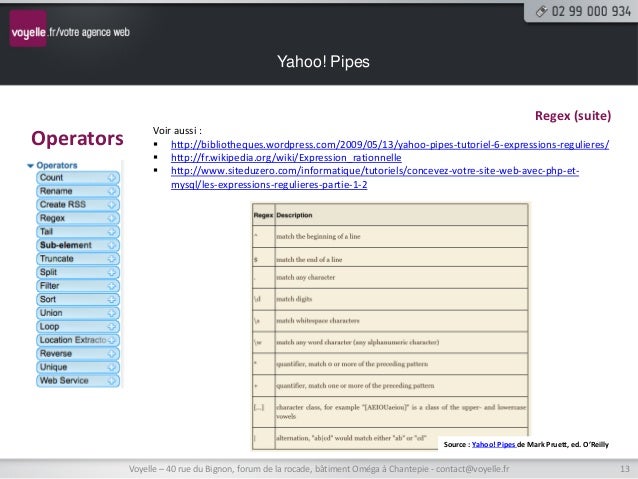Viewport: 638px width, 479px height.
Task: Click the plus icon on Truncate operator
Action: click(112, 259)
